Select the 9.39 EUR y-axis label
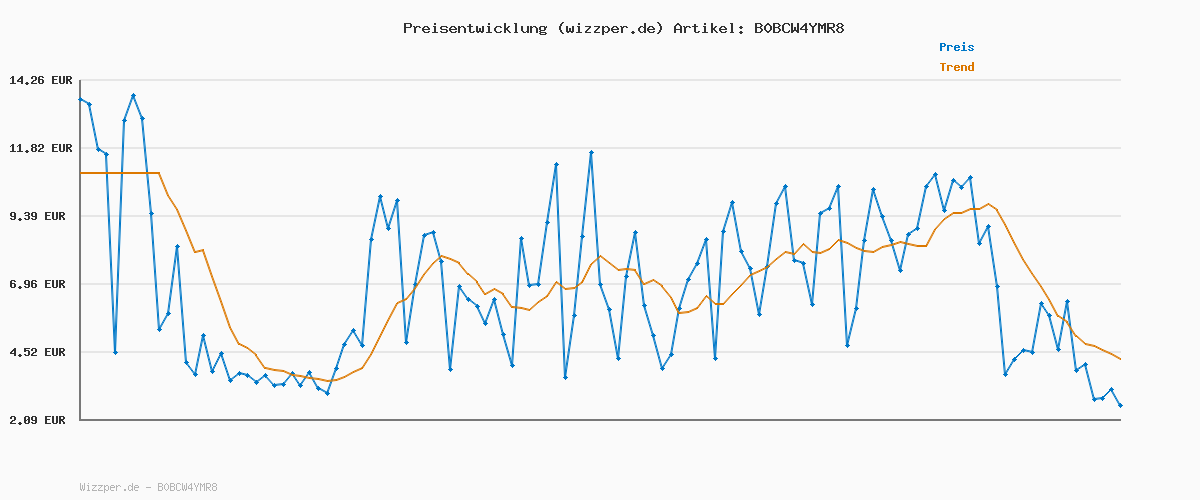This screenshot has height=500, width=1200. tap(40, 216)
